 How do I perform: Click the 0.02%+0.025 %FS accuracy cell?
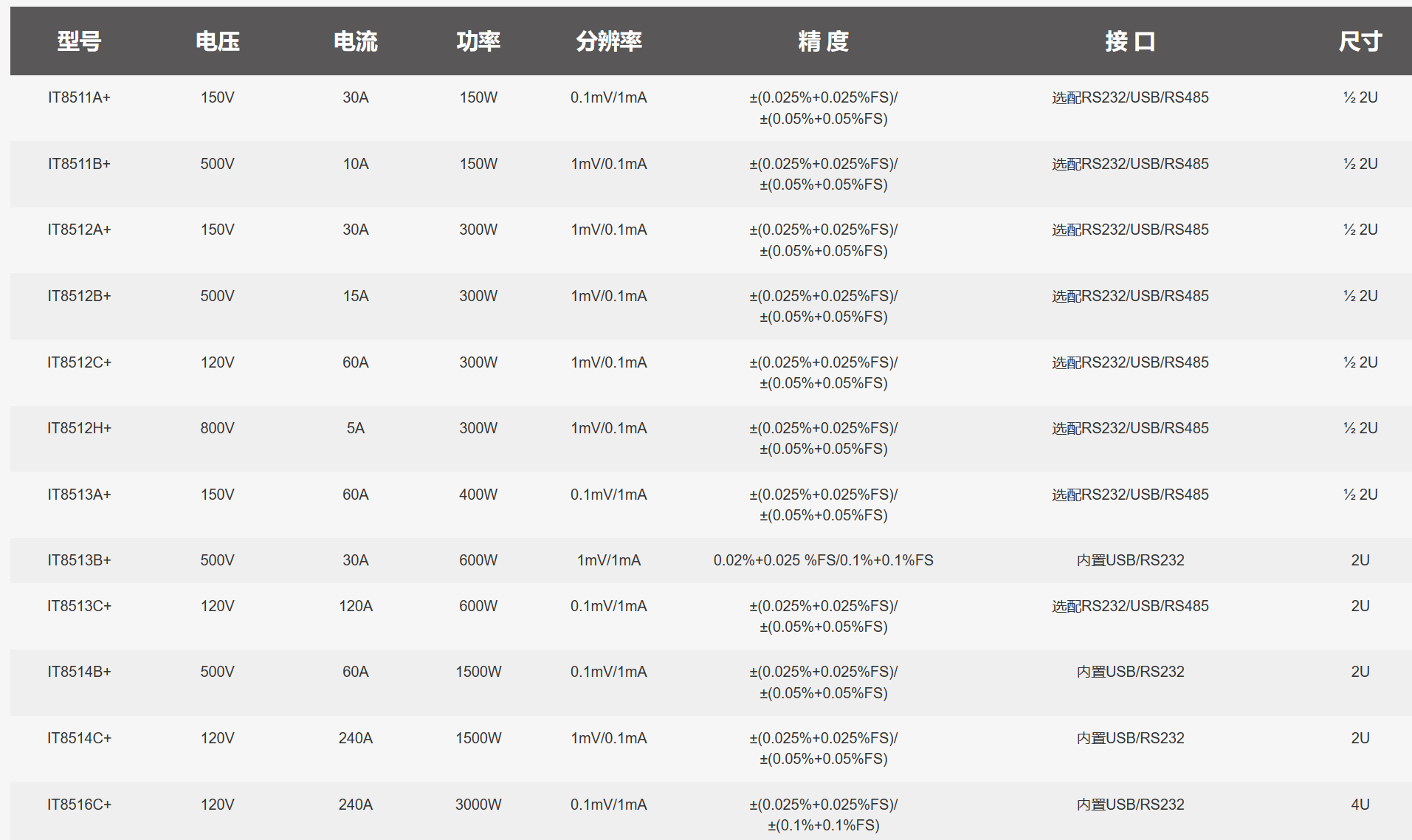pyautogui.click(x=823, y=560)
